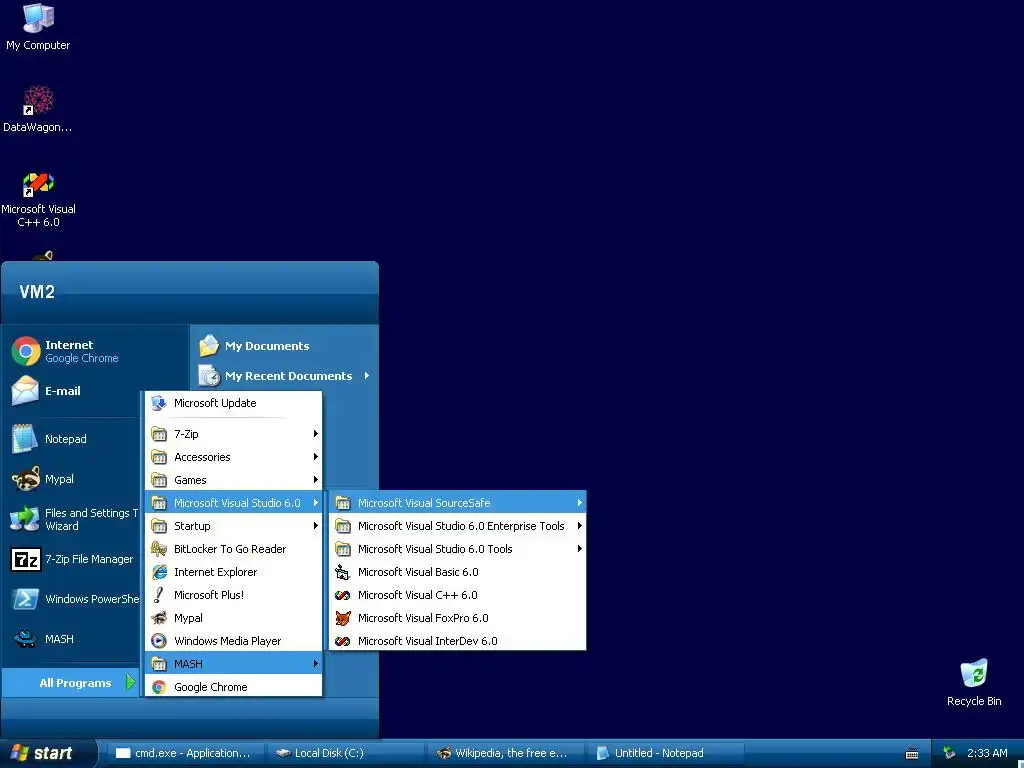Switch to Wikipedia browser taskbar button
This screenshot has width=1024, height=768.
[x=505, y=753]
